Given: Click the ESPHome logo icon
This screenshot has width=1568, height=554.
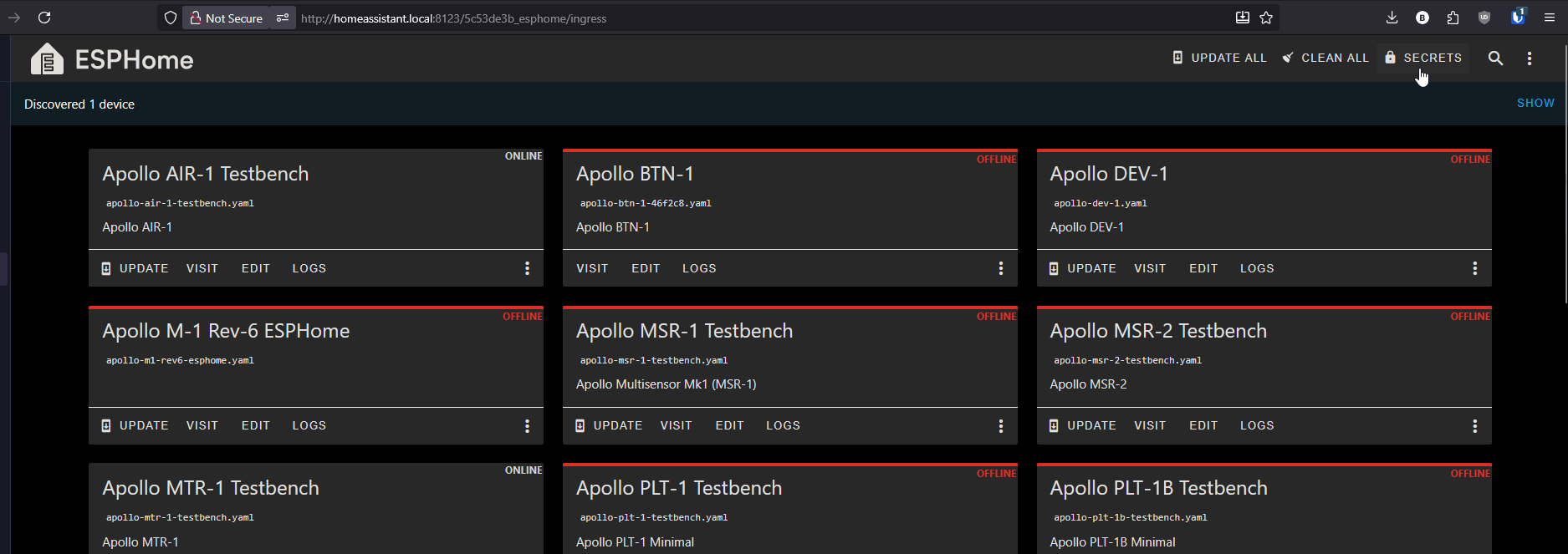Looking at the screenshot, I should click(47, 59).
